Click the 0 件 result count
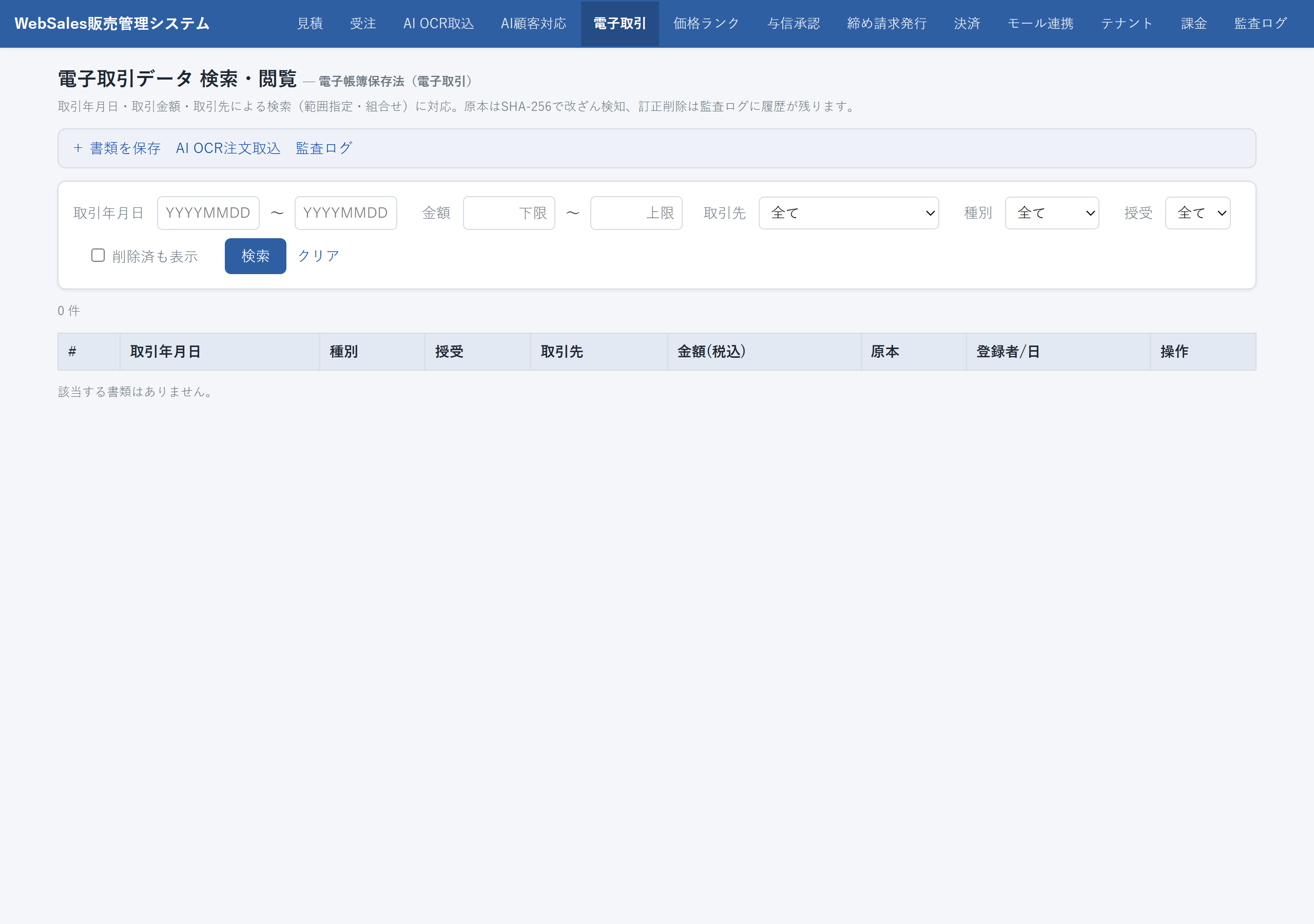This screenshot has height=924, width=1314. (69, 311)
